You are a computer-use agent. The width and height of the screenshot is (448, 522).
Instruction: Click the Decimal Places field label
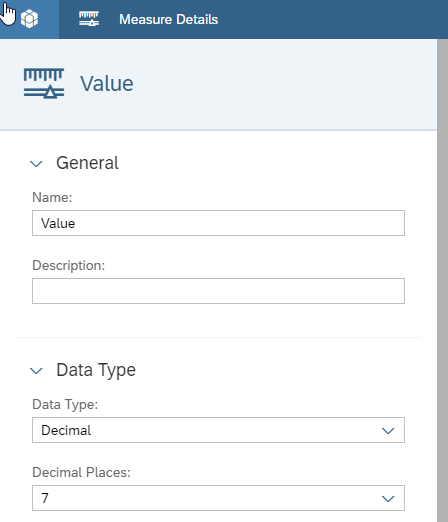(81, 472)
